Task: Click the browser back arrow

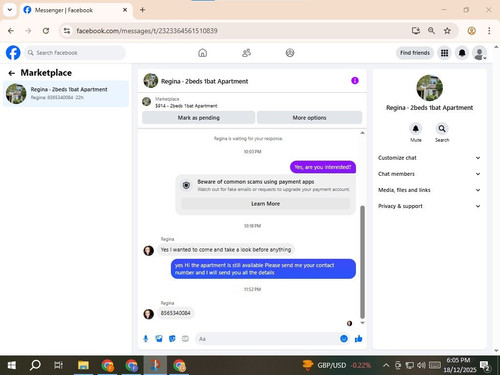Action: pos(11,31)
